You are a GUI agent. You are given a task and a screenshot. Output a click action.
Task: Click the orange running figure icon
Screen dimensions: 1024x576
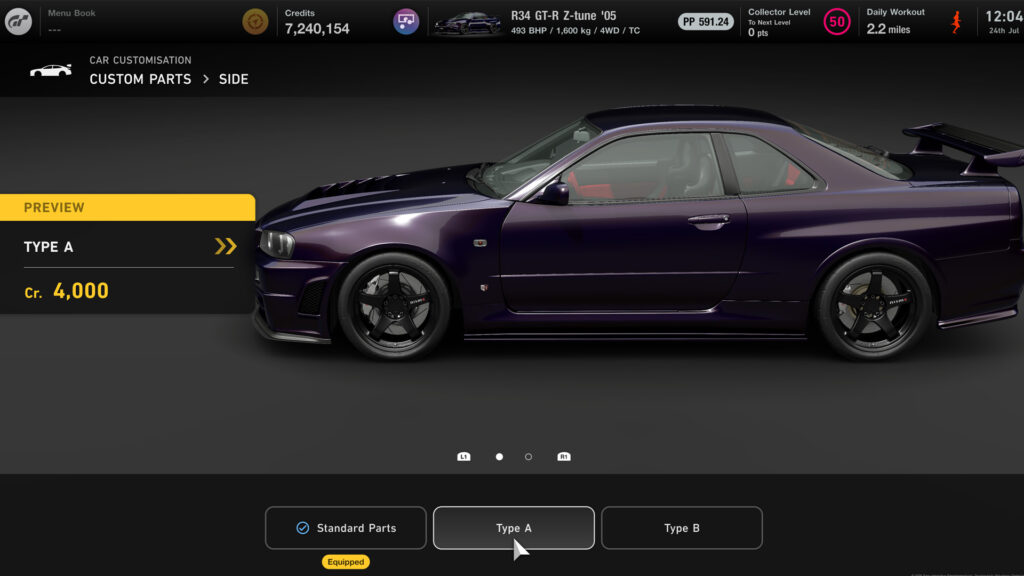[x=956, y=22]
